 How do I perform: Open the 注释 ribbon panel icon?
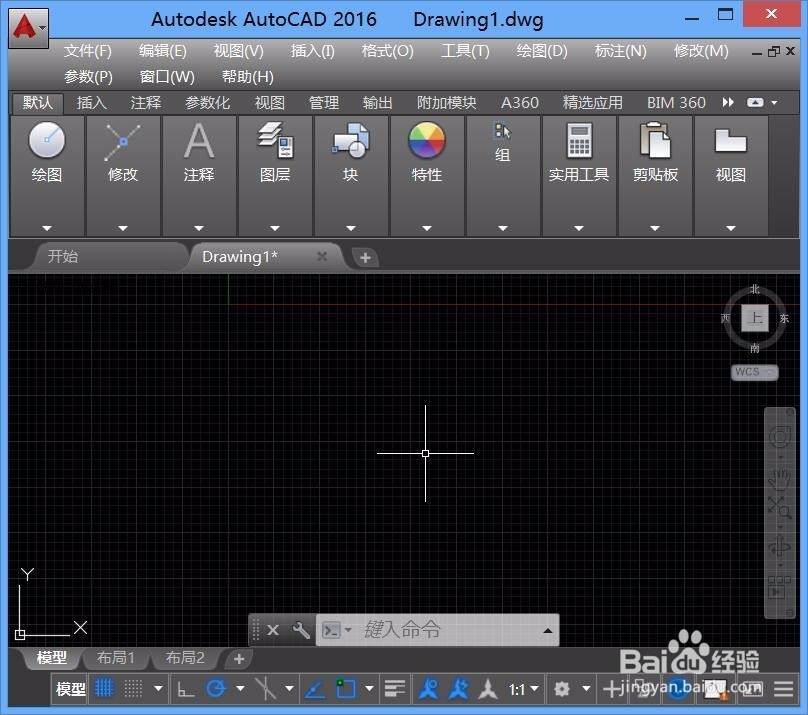[199, 140]
